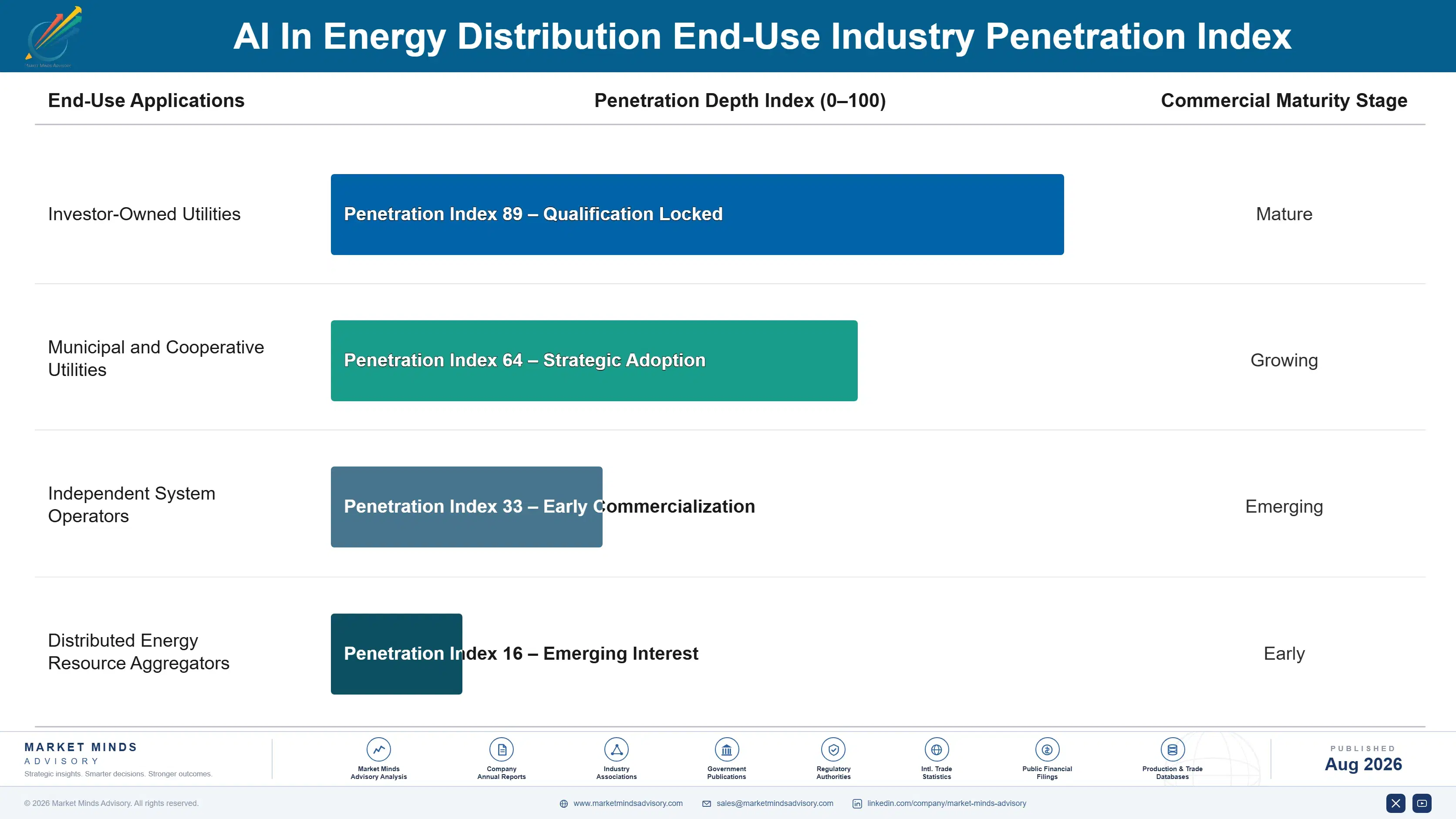Click the Production & Trade Databases icon
Viewport: 1456px width, 819px height.
[x=1172, y=749]
